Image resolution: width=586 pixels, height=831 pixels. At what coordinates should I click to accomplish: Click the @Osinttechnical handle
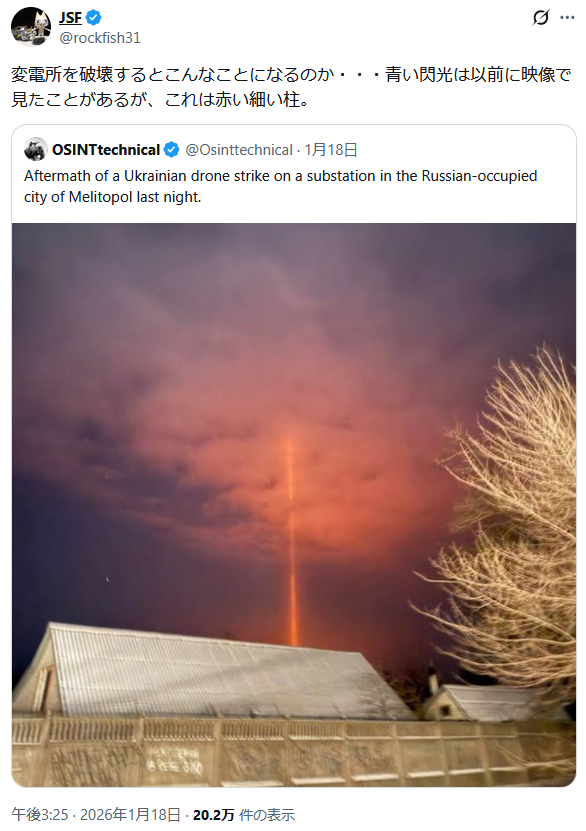[239, 150]
